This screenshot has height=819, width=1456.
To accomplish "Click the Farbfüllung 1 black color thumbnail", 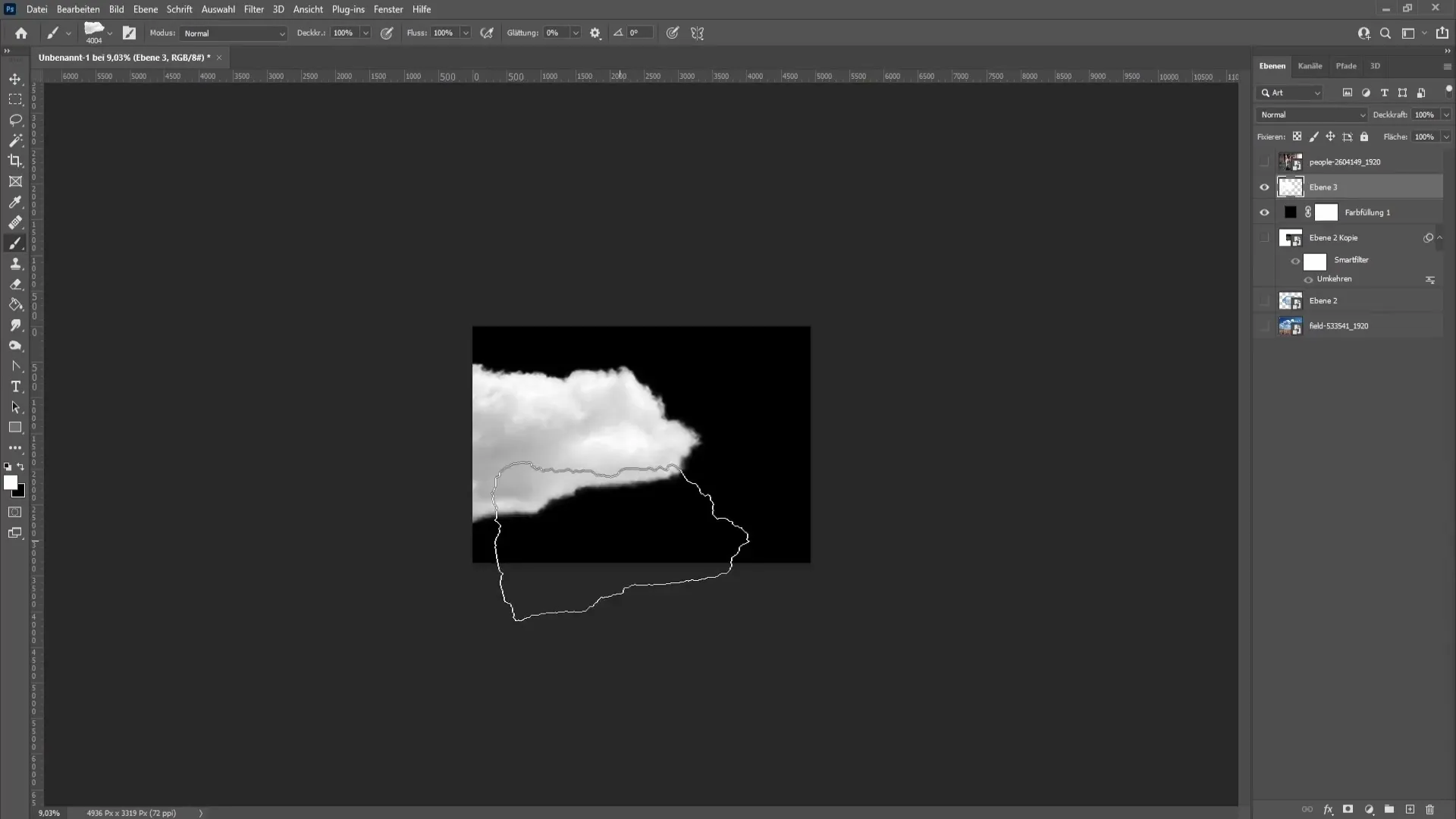I will 1290,212.
